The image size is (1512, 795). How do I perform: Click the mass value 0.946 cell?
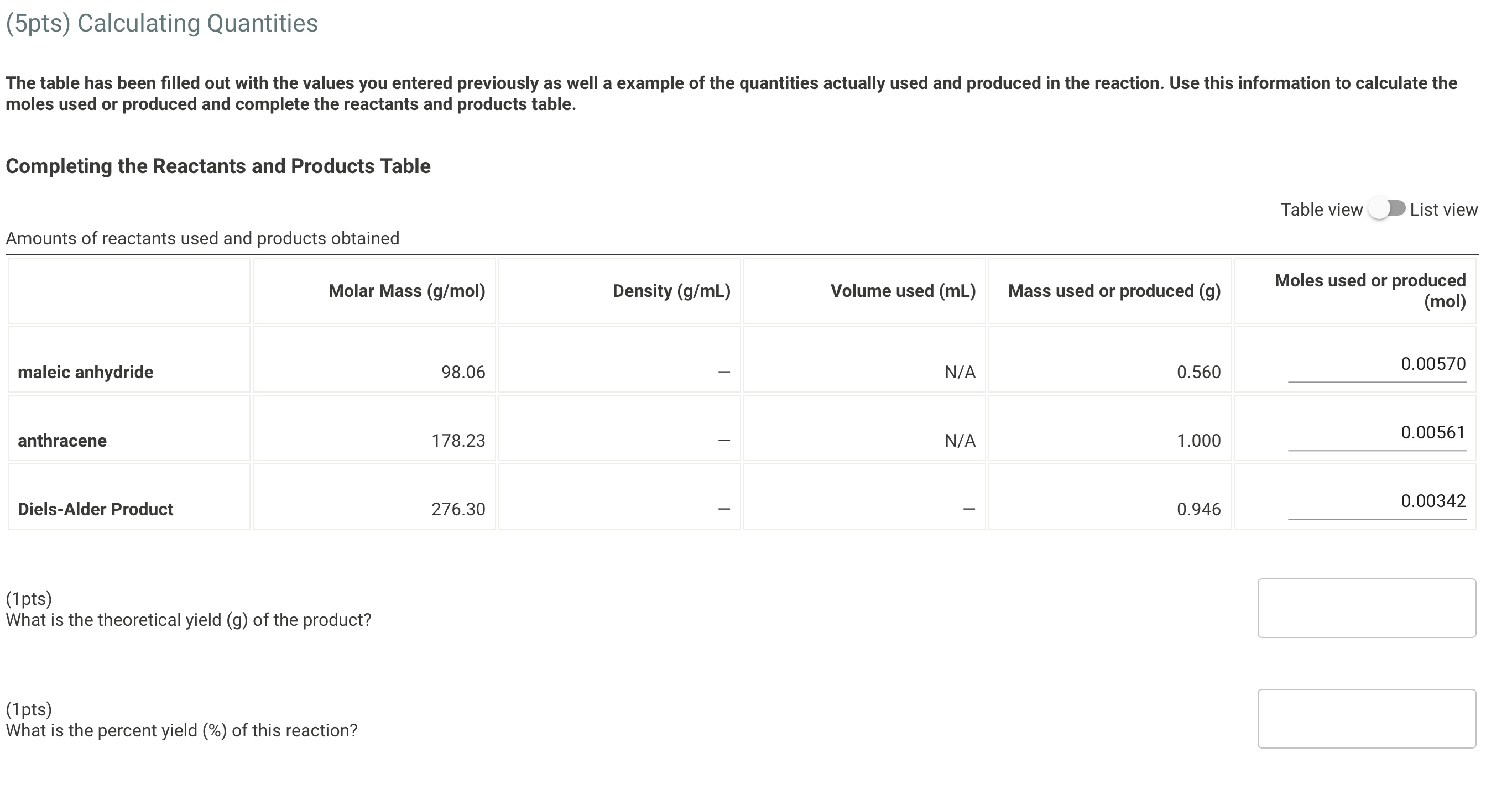click(1198, 509)
